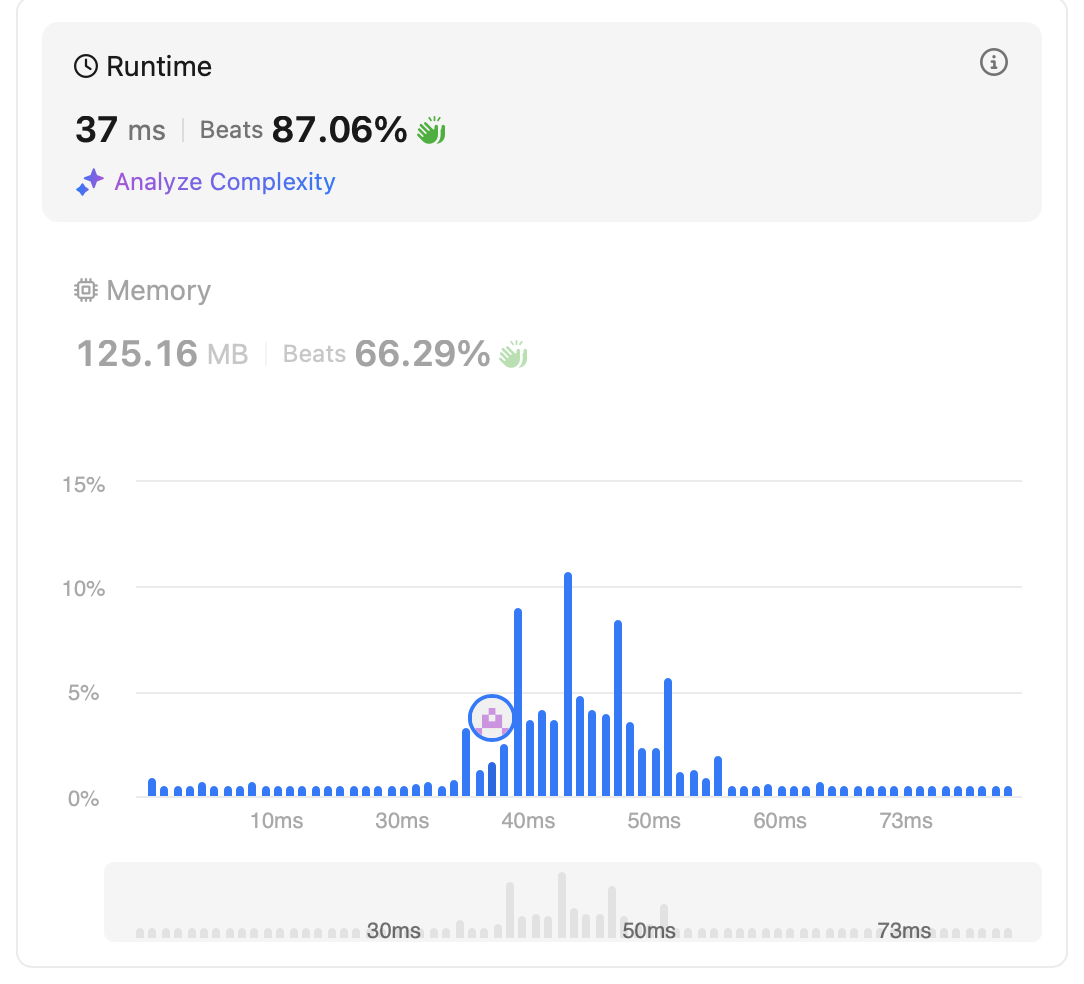Open the Analyze Complexity link
Viewport: 1084px width, 984px height.
[x=224, y=182]
